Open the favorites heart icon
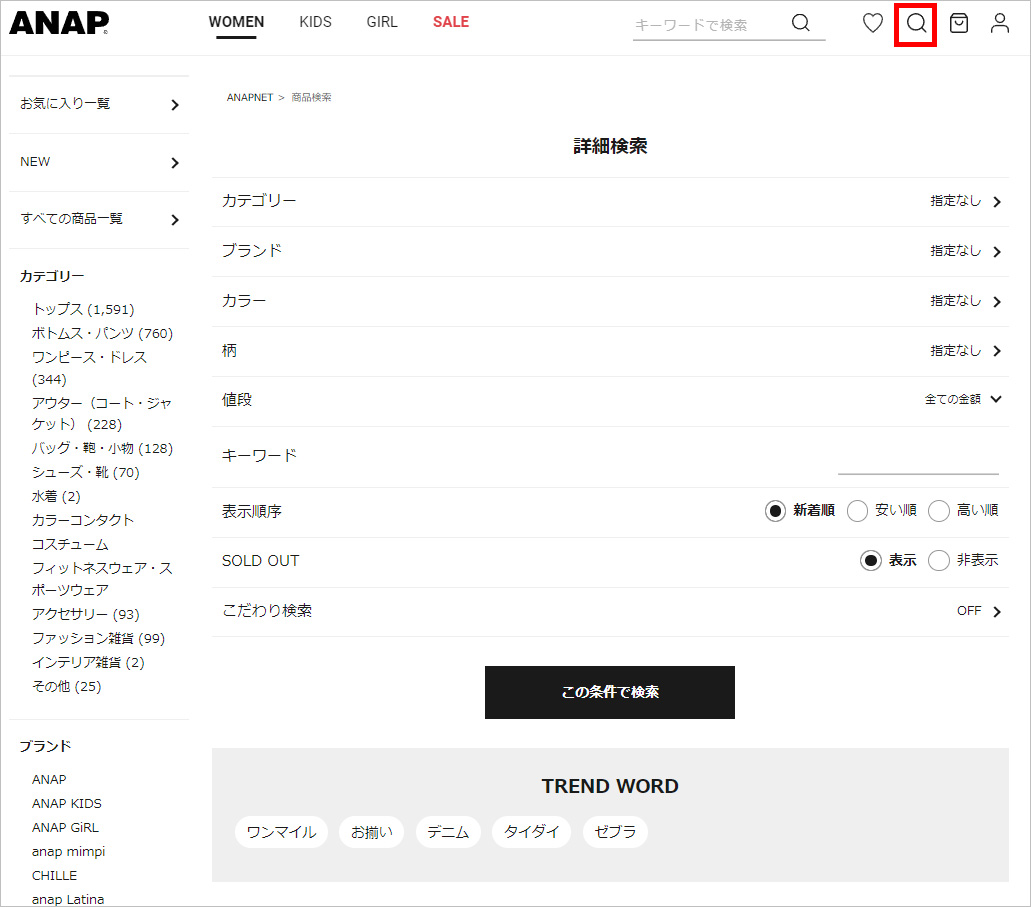 coord(873,23)
